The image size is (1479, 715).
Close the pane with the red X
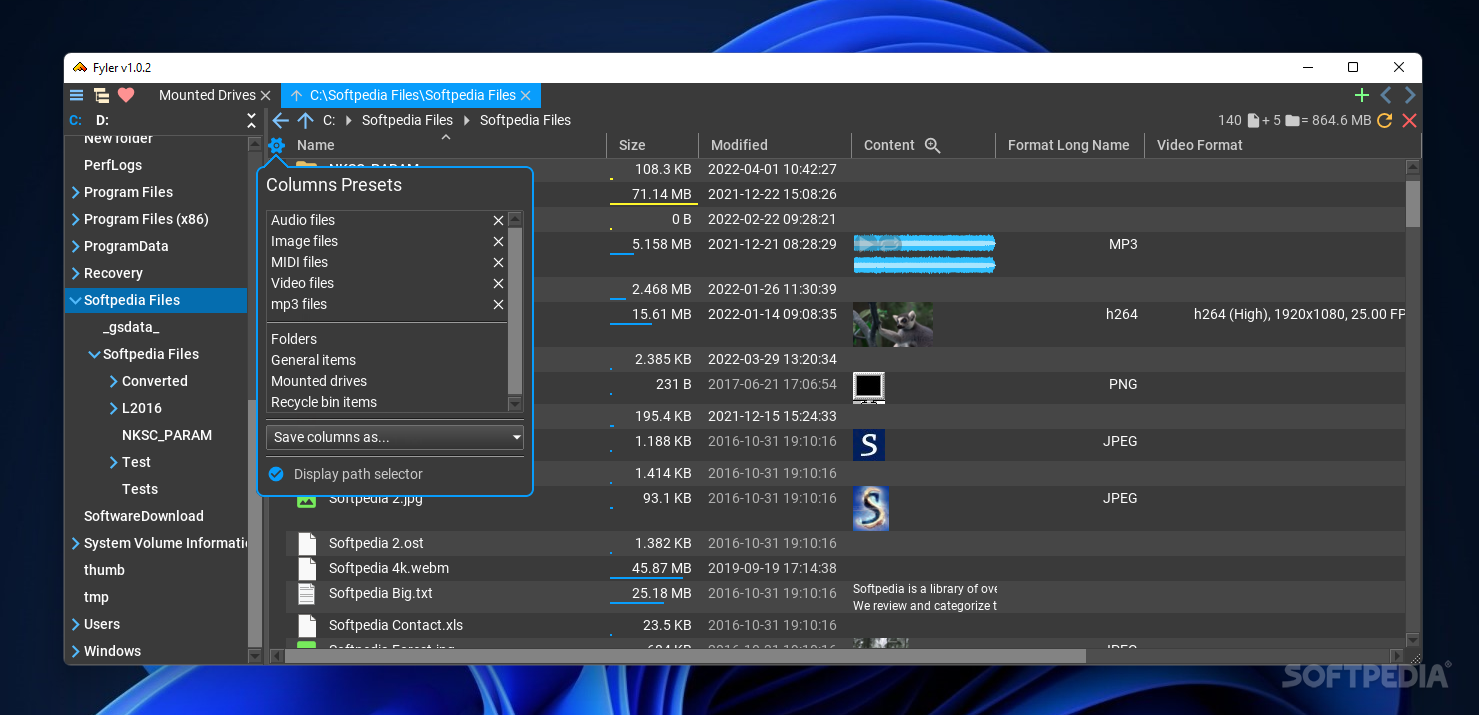[1410, 120]
